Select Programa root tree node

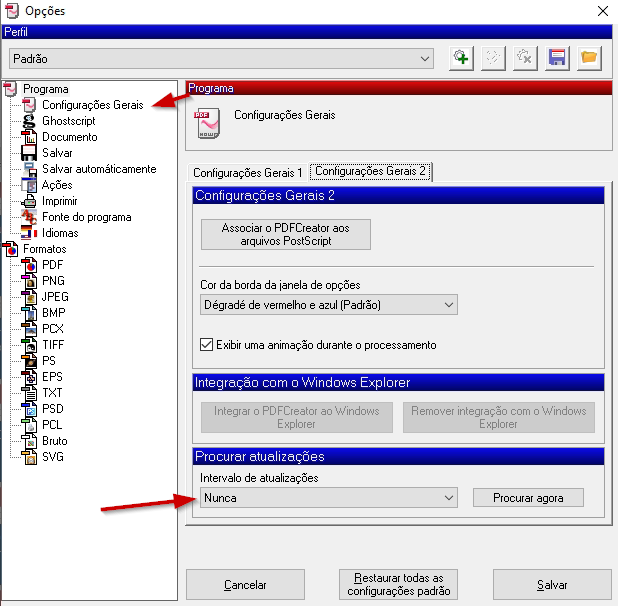[x=46, y=89]
